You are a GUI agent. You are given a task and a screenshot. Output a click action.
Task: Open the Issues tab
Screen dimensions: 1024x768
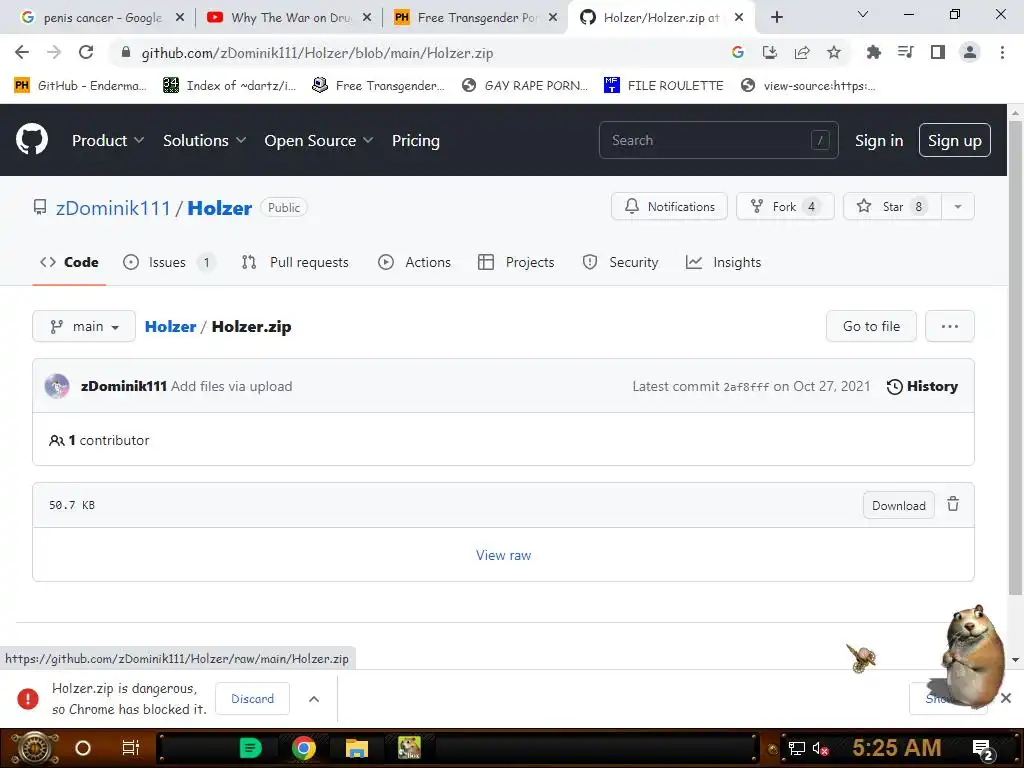pyautogui.click(x=169, y=262)
